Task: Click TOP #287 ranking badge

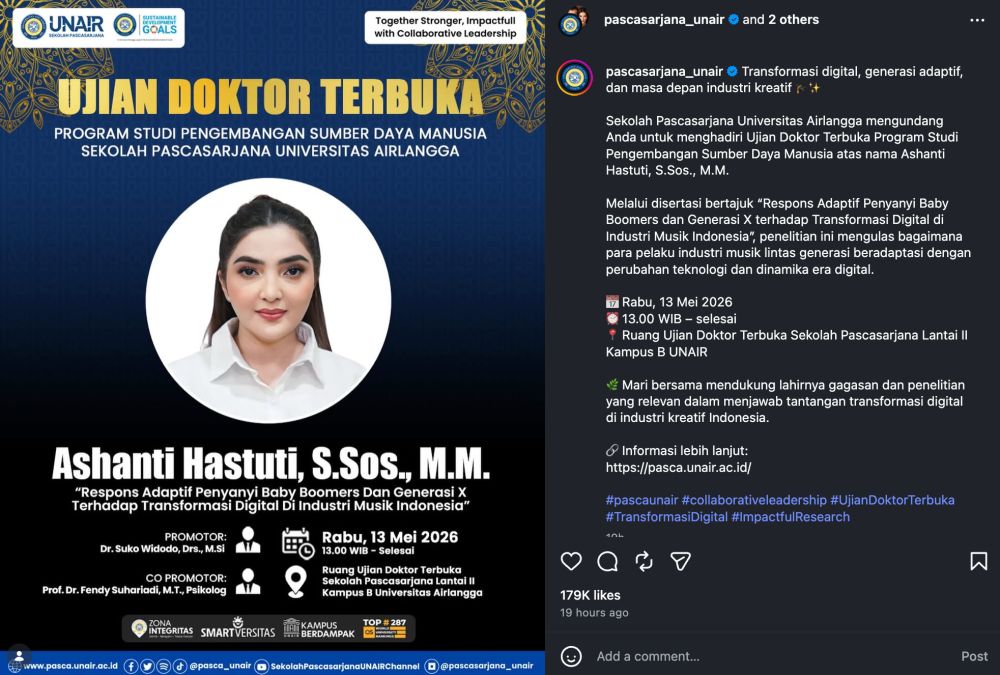Action: (x=385, y=628)
